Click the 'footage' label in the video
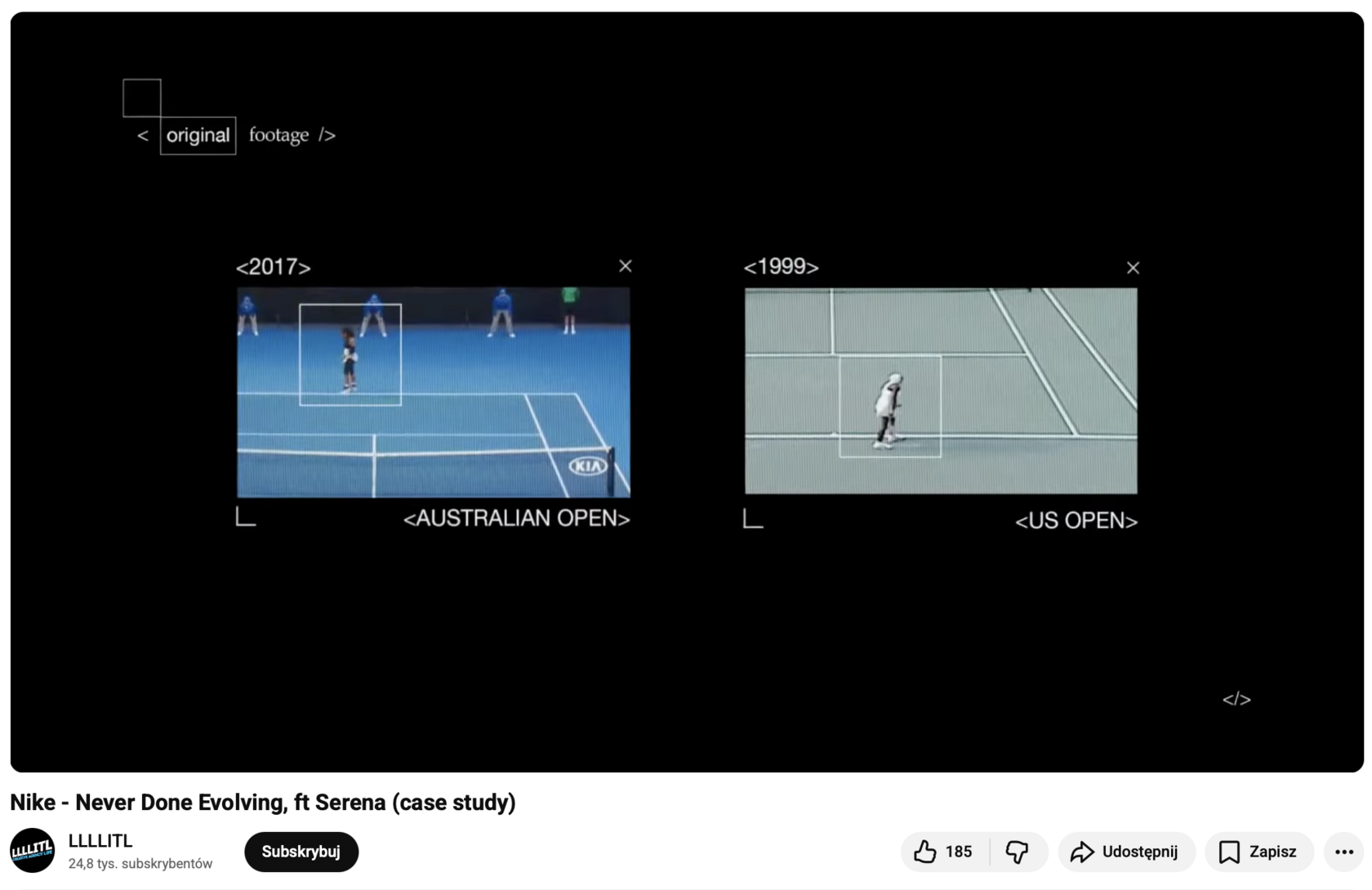The width and height of the screenshot is (1372, 890). point(279,136)
